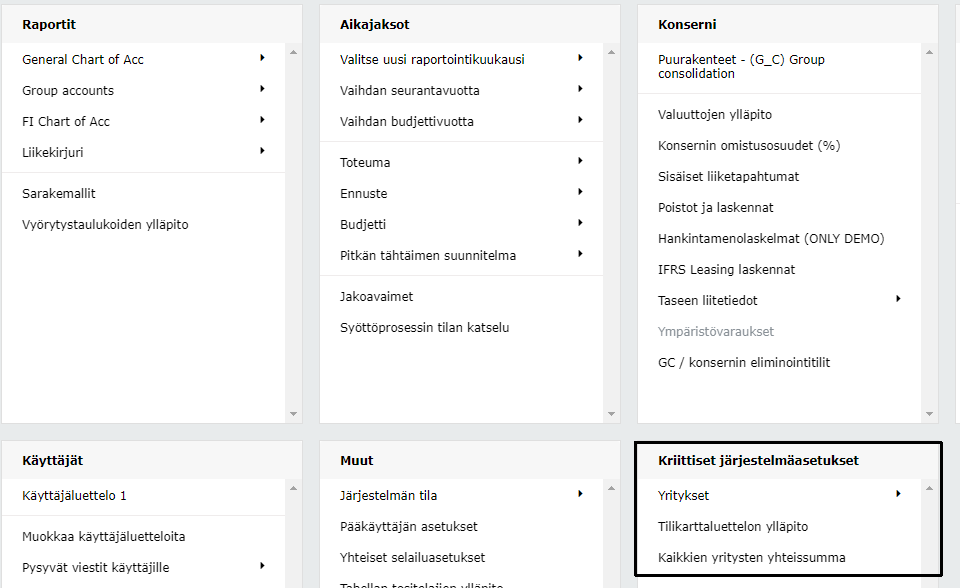Open the Valitse uusi raportointikuukausi arrow
The image size is (960, 588).
[580, 58]
